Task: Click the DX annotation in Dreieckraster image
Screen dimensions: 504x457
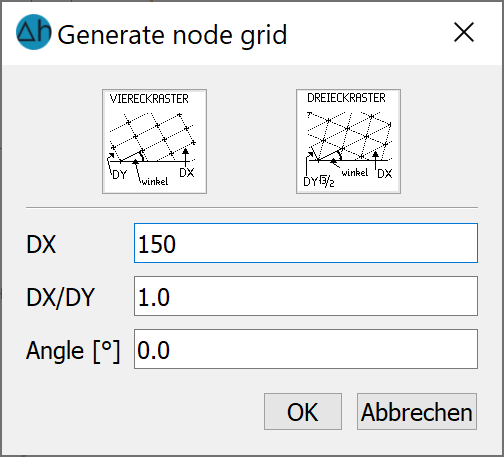Action: pyautogui.click(x=385, y=174)
